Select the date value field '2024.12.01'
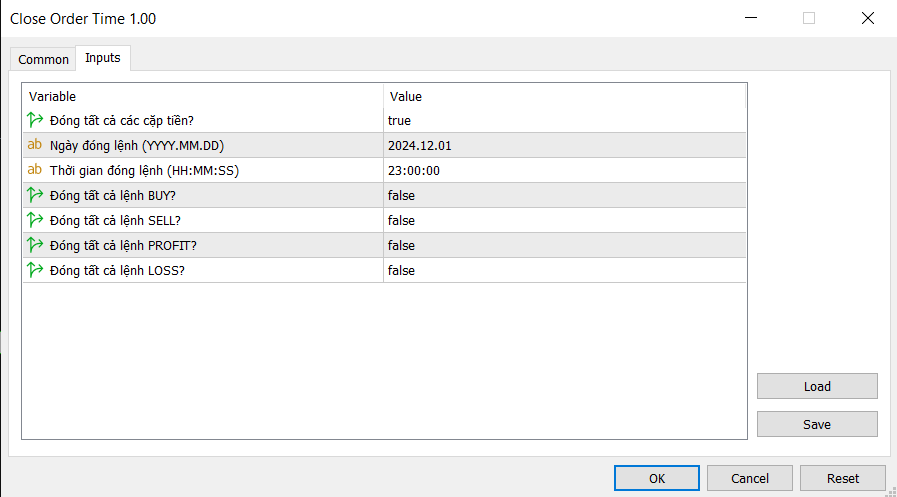The height and width of the screenshot is (497, 897). (x=420, y=145)
